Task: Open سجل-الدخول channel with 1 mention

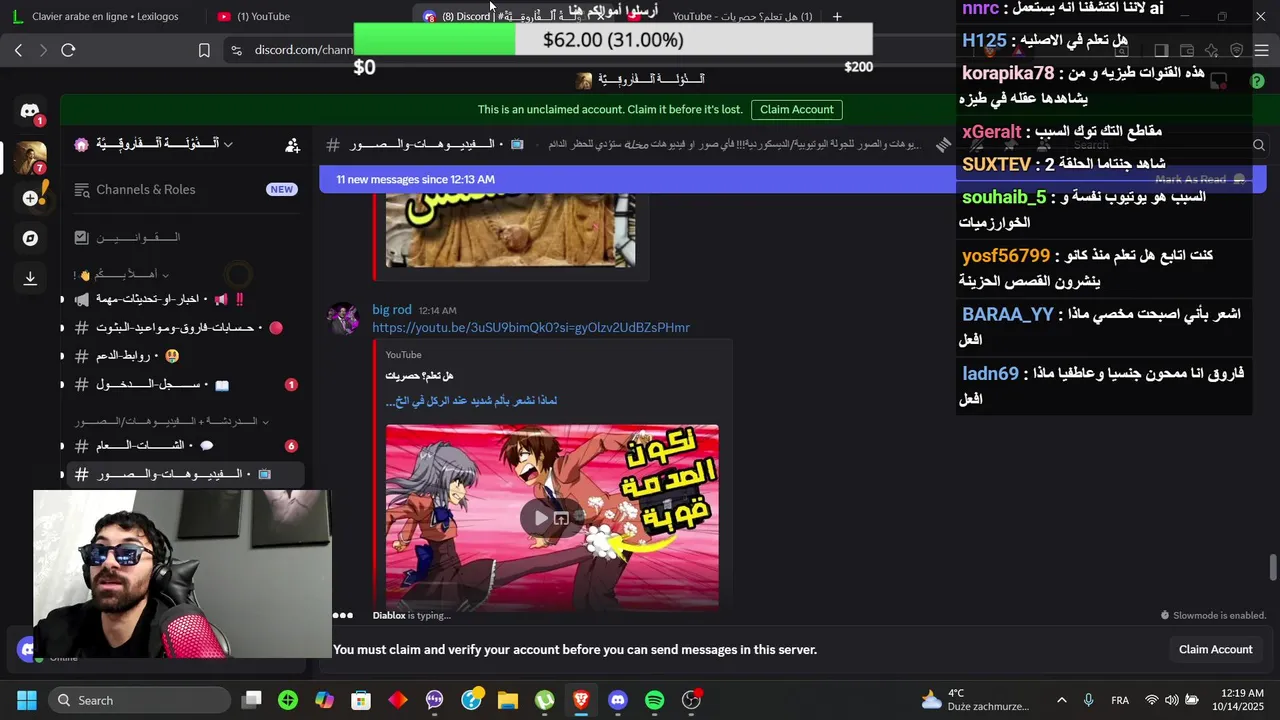Action: tap(185, 384)
